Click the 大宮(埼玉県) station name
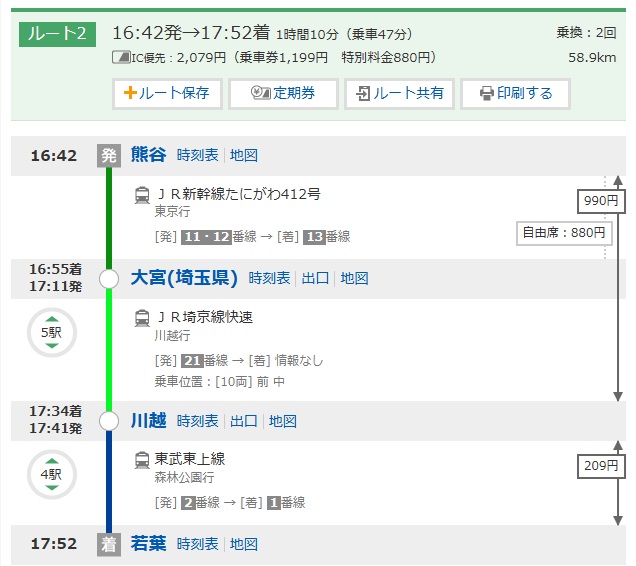 click(185, 278)
